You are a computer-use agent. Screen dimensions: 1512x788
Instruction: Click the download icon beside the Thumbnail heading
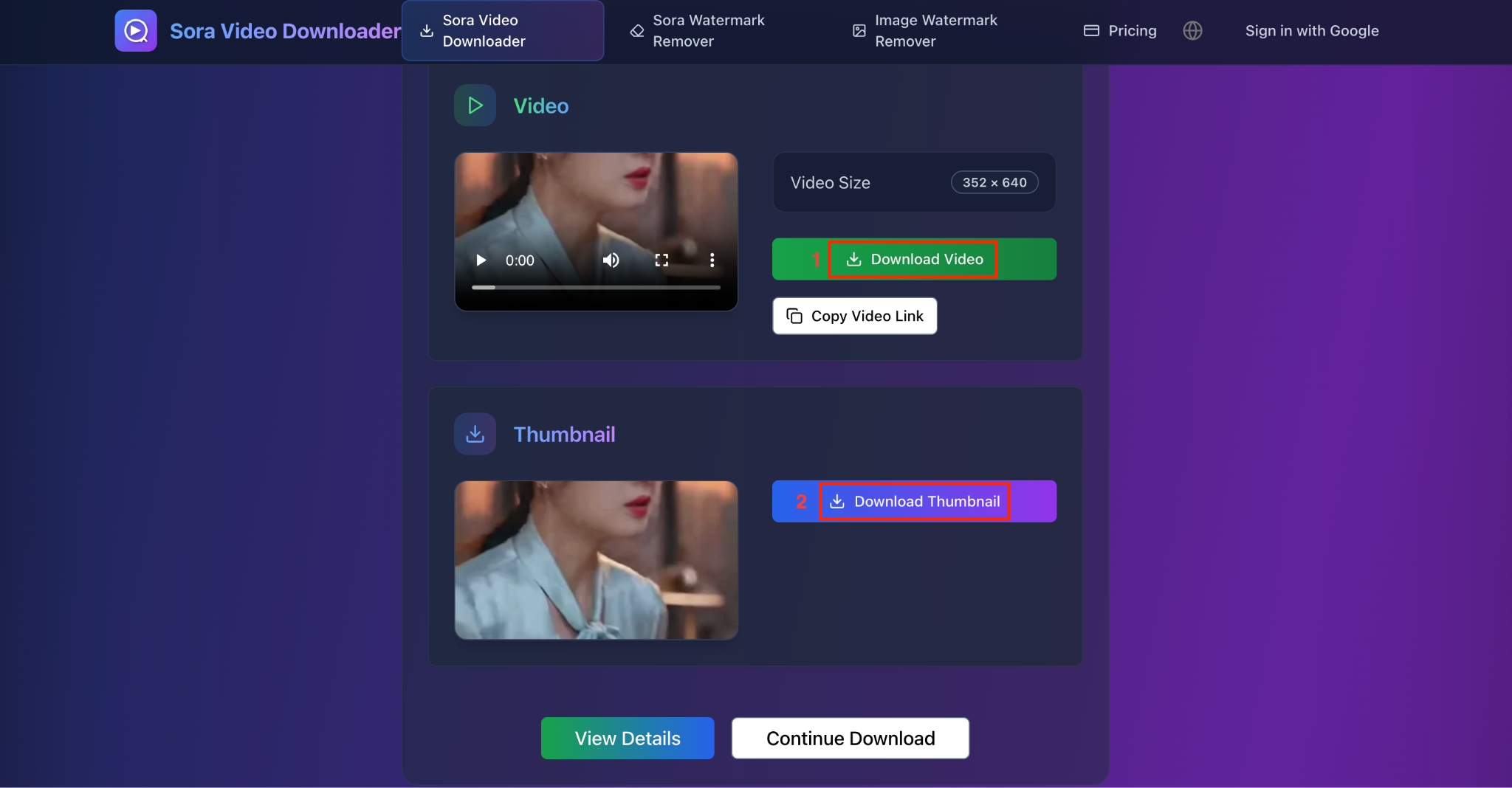(474, 434)
